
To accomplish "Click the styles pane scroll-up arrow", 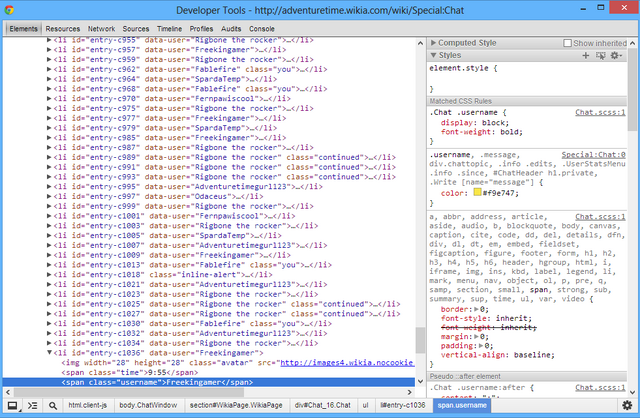I will click(x=632, y=43).
